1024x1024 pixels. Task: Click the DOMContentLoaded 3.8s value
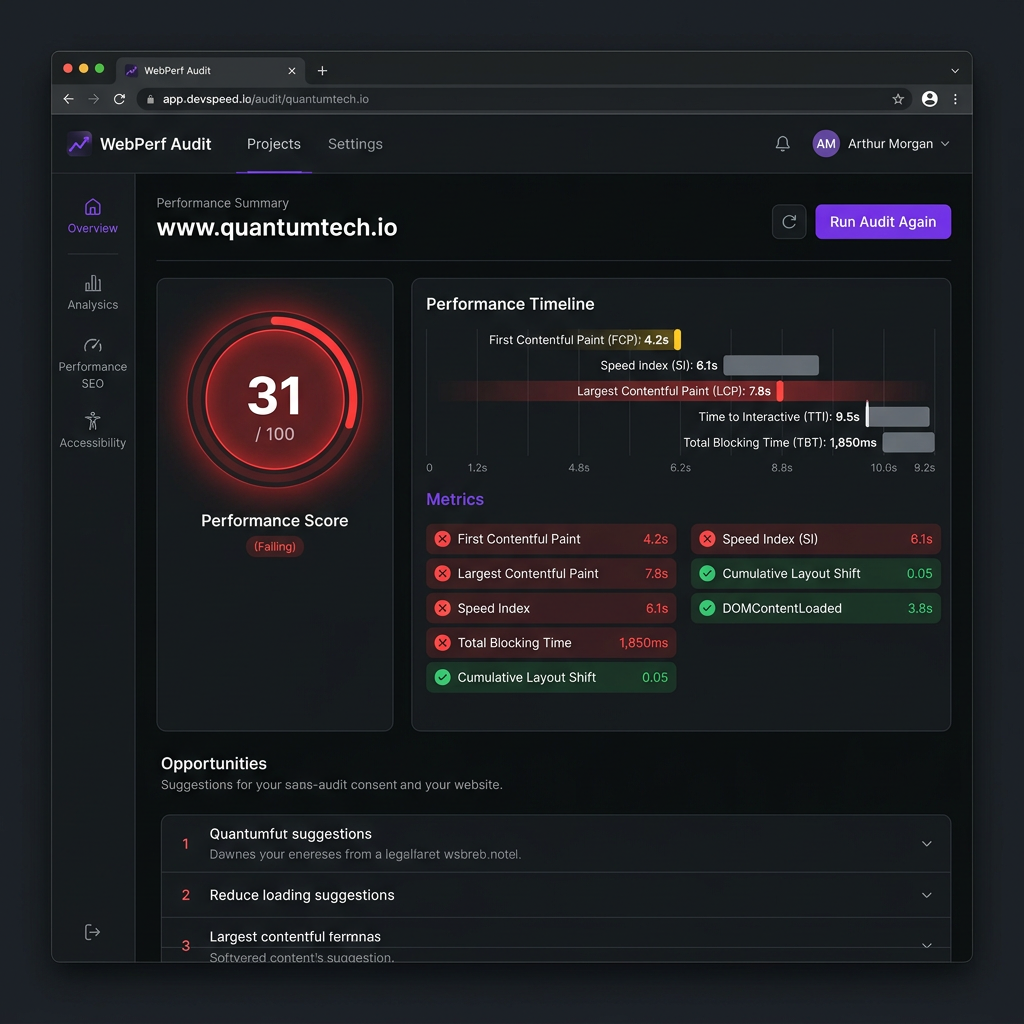click(x=920, y=608)
